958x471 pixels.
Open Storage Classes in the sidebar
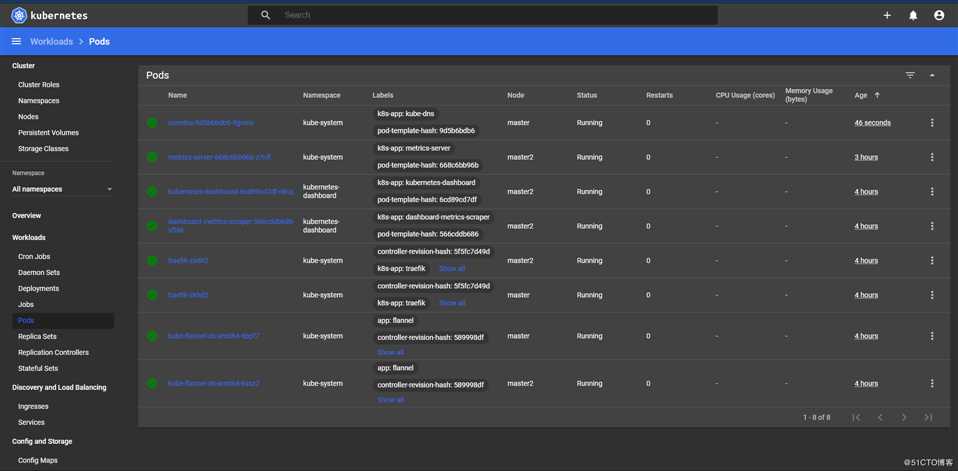pyautogui.click(x=43, y=148)
